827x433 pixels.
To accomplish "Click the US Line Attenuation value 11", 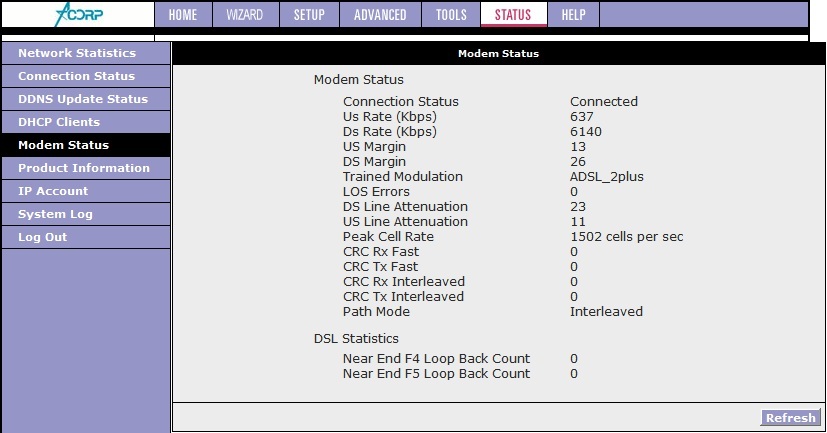I will [x=578, y=222].
